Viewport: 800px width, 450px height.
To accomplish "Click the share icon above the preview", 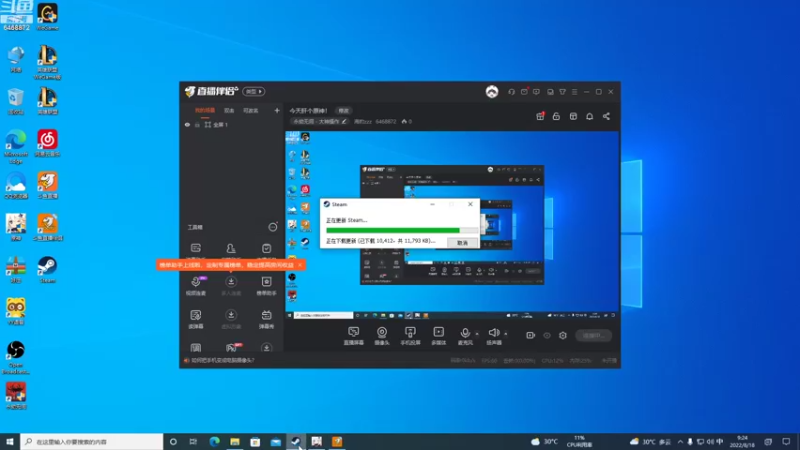I will click(606, 116).
